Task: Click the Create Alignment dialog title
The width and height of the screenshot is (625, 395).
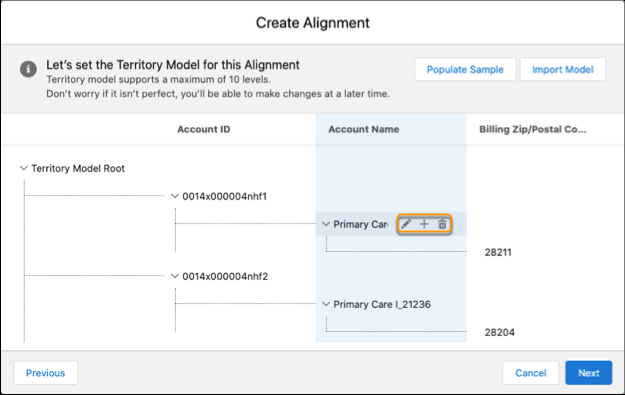Action: [312, 23]
